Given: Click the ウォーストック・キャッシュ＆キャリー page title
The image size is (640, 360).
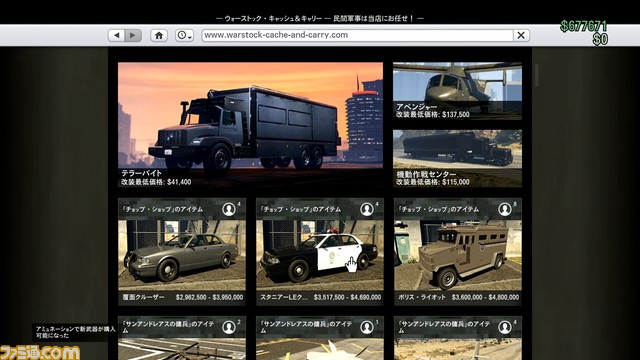Looking at the screenshot, I should [320, 18].
